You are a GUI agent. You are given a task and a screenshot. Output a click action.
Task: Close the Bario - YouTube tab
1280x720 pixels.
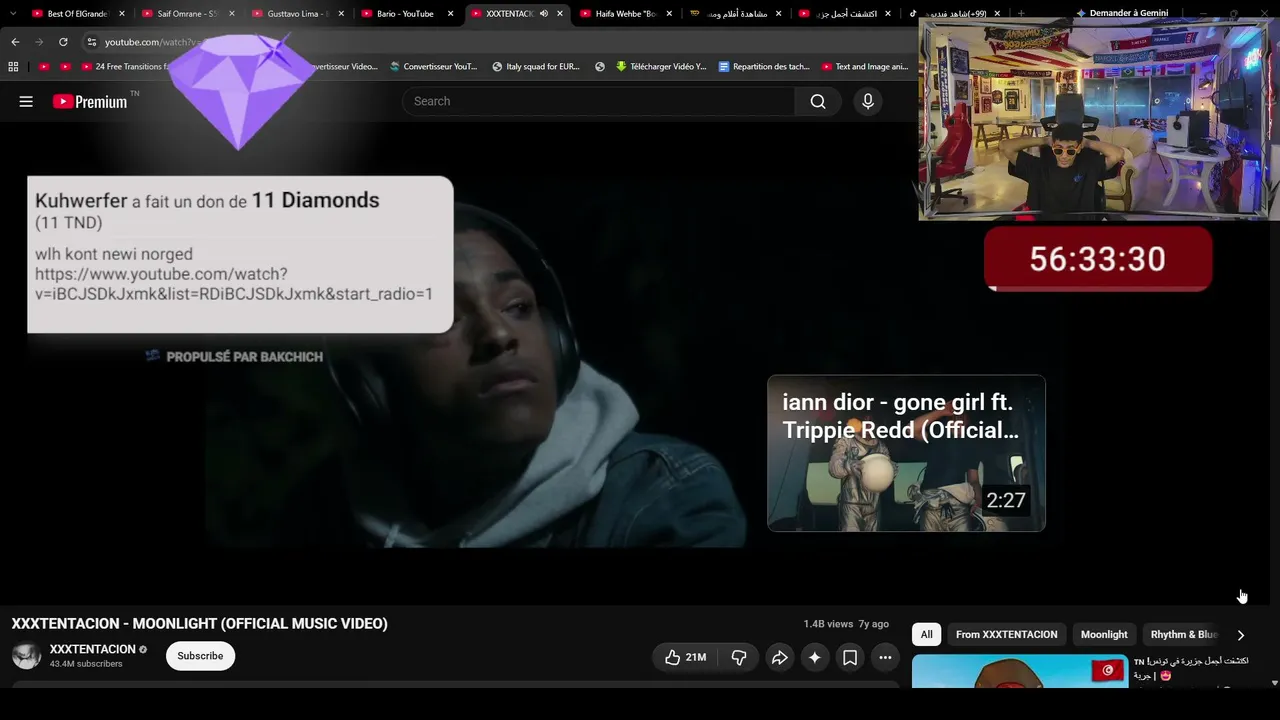pos(450,14)
